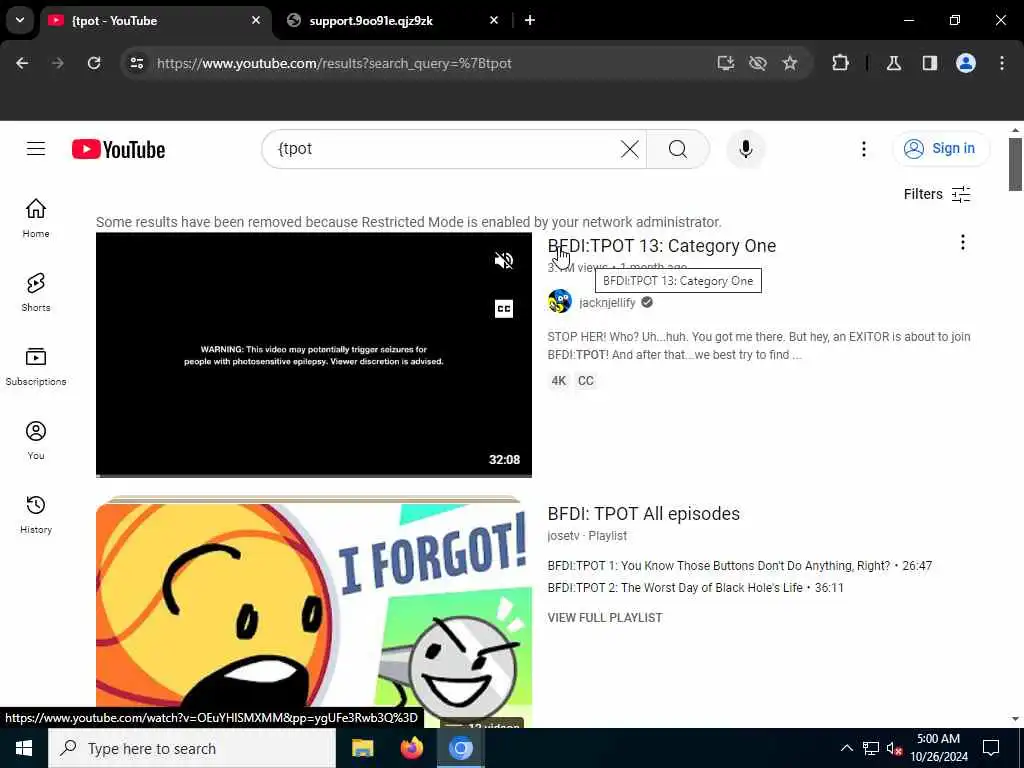The width and height of the screenshot is (1024, 768).
Task: Open History in the sidebar
Action: point(36,515)
